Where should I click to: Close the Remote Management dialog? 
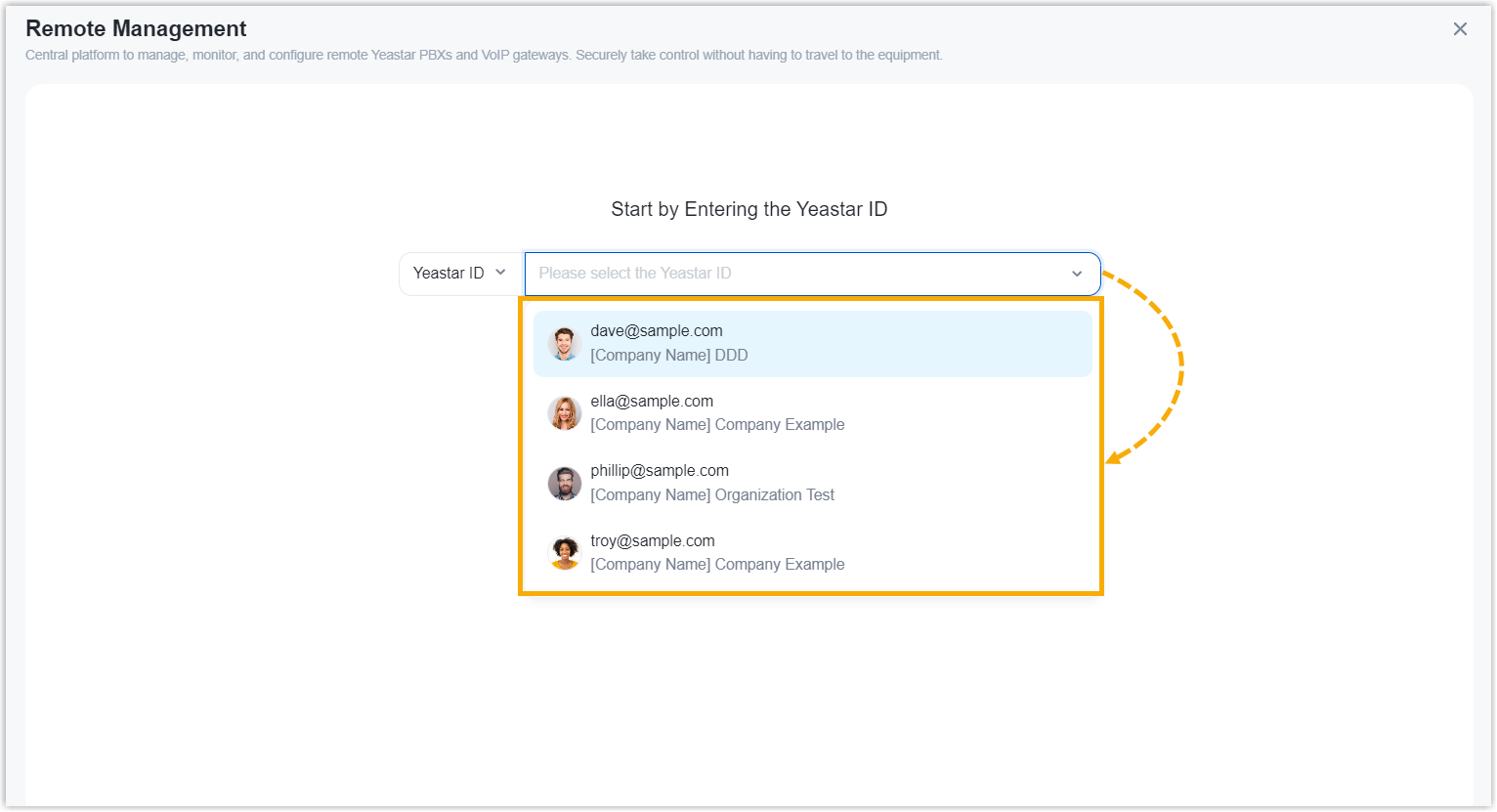(x=1460, y=29)
